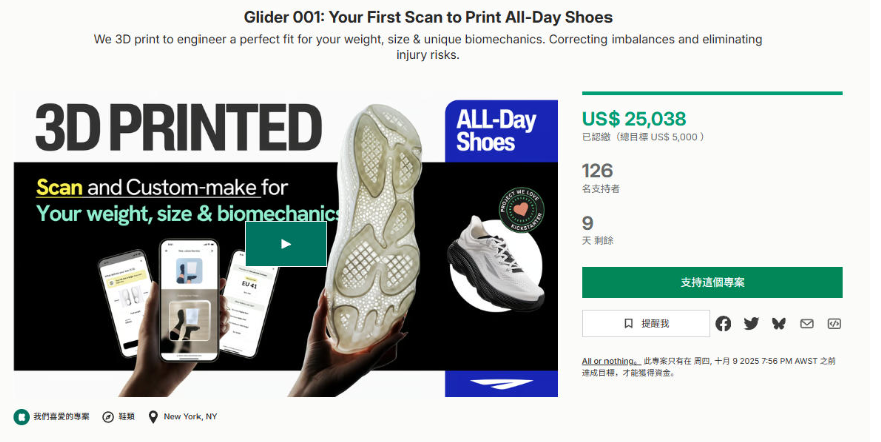881x442 pixels.
Task: Play the Glider 001 project video
Action: pos(286,244)
